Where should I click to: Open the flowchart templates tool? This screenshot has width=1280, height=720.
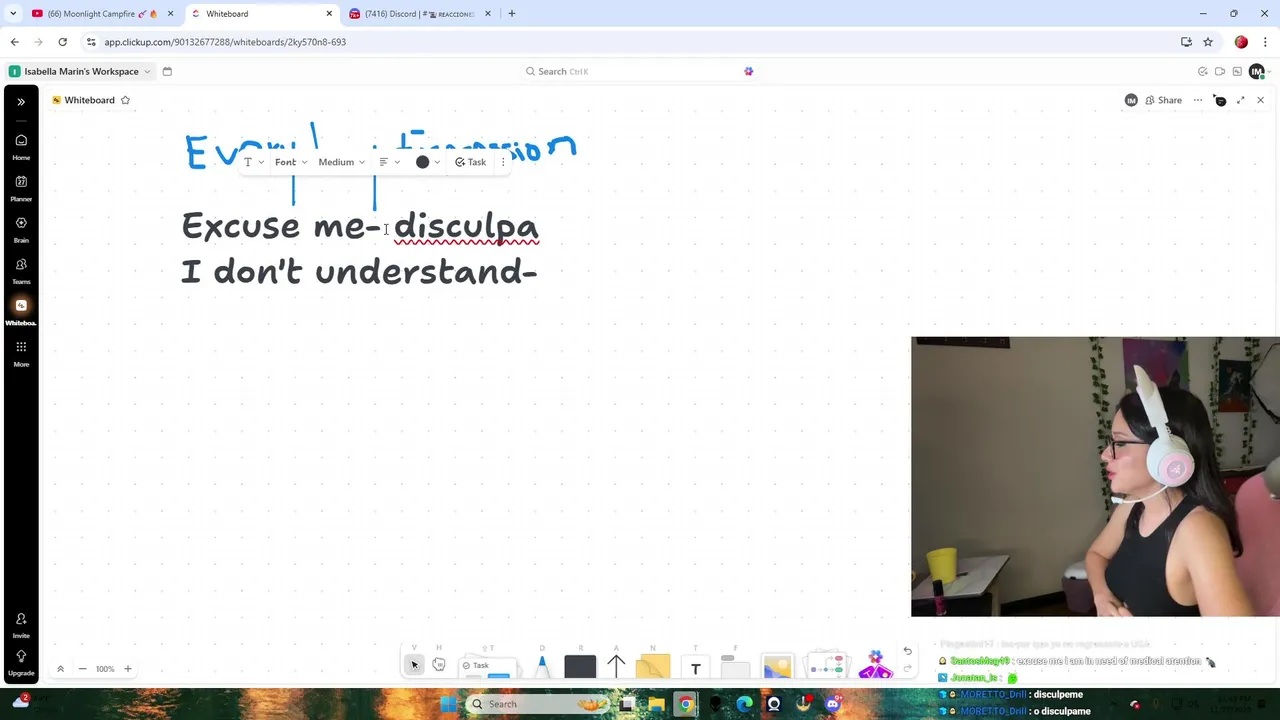coord(827,667)
